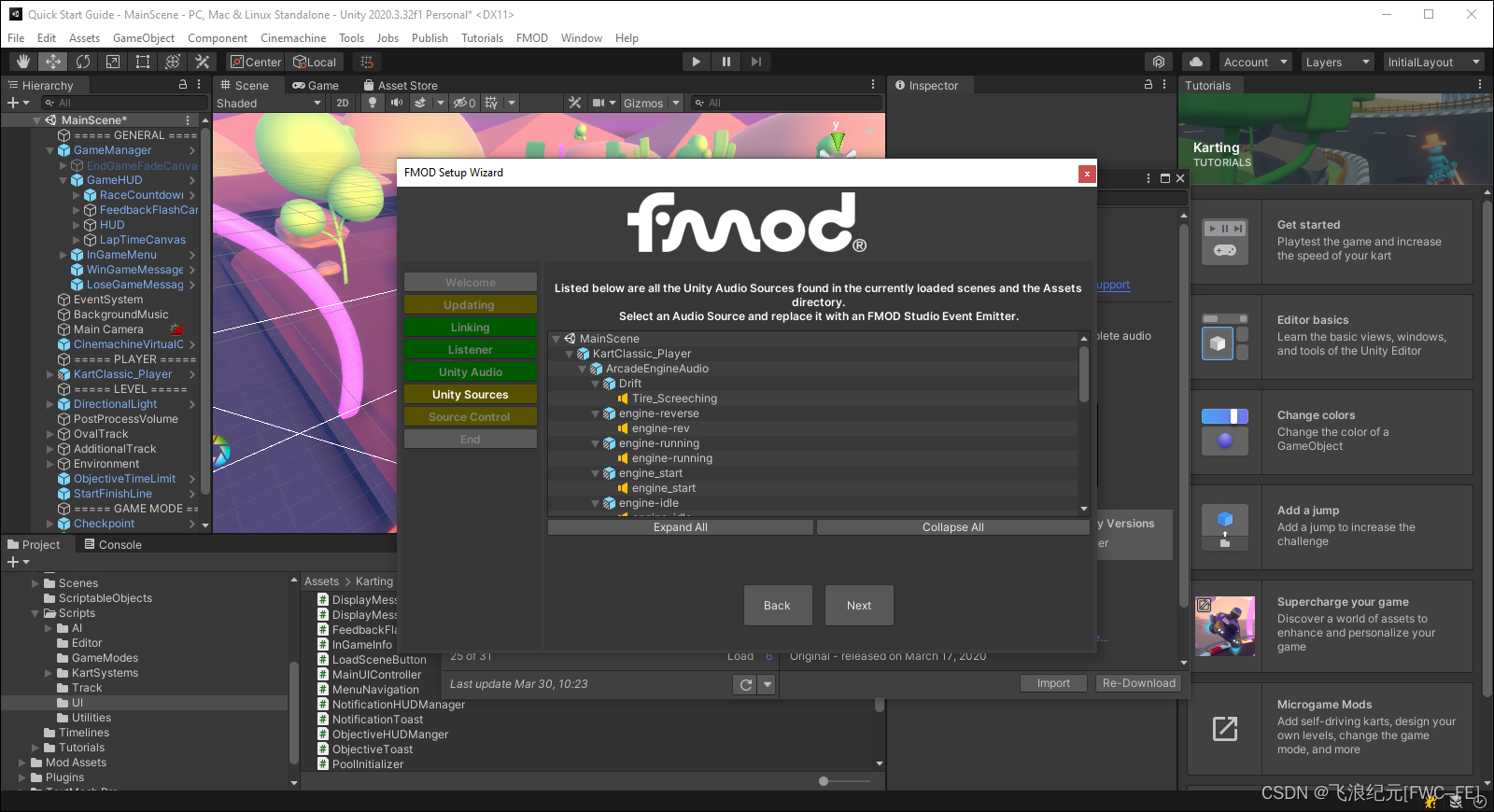
Task: Open the InitialLayout dropdown
Action: coord(1433,62)
